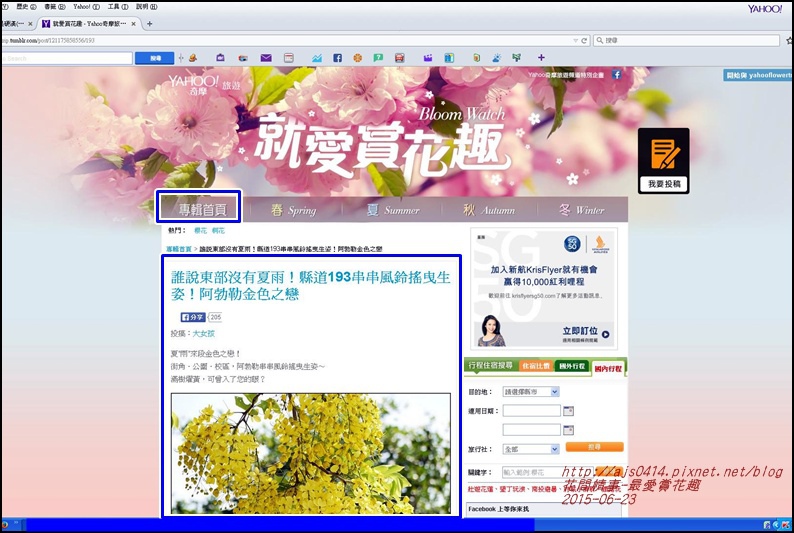This screenshot has width=794, height=533.
Task: Click the orange 搜尋 button in trip search
Action: pyautogui.click(x=594, y=447)
